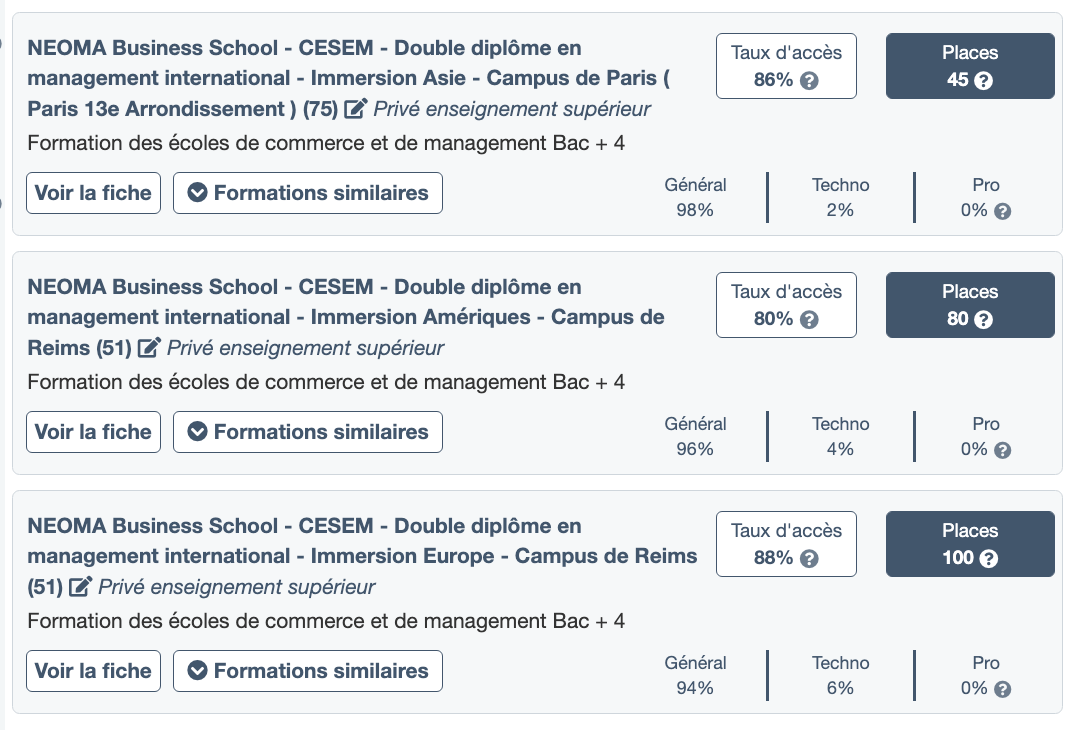The height and width of the screenshot is (730, 1066).
Task: Click edit icon on Immersion Asie listing
Action: tap(356, 109)
